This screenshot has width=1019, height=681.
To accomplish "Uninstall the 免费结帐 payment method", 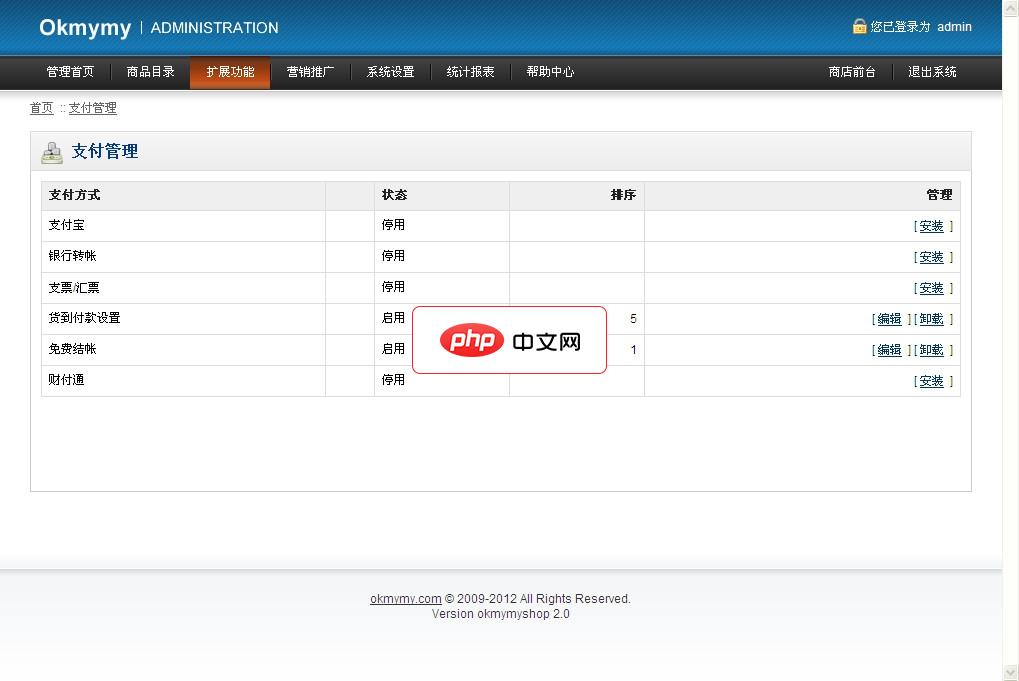I will click(931, 351).
